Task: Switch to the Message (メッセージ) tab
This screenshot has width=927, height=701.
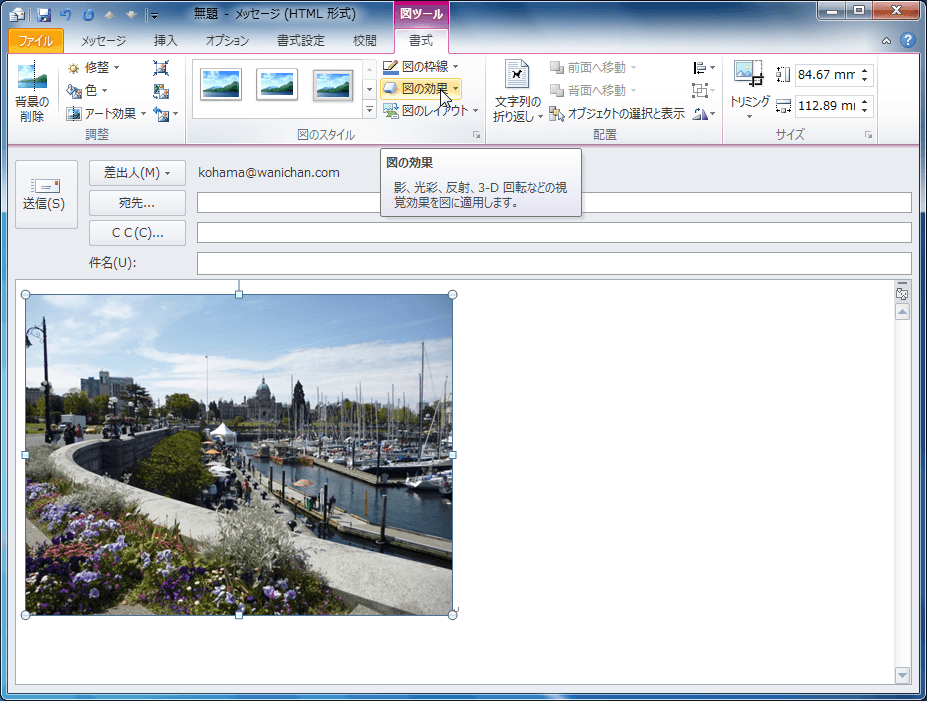Action: [103, 40]
